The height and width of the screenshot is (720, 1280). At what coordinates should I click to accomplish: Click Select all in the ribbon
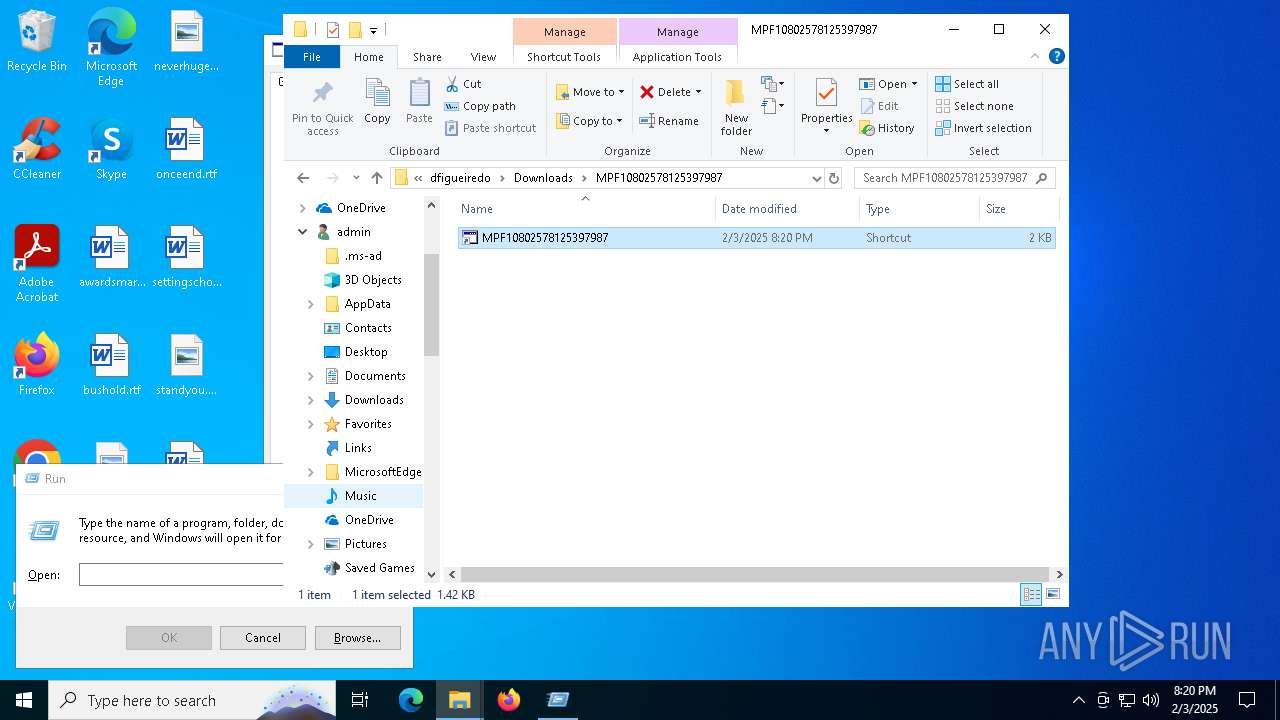click(x=967, y=84)
